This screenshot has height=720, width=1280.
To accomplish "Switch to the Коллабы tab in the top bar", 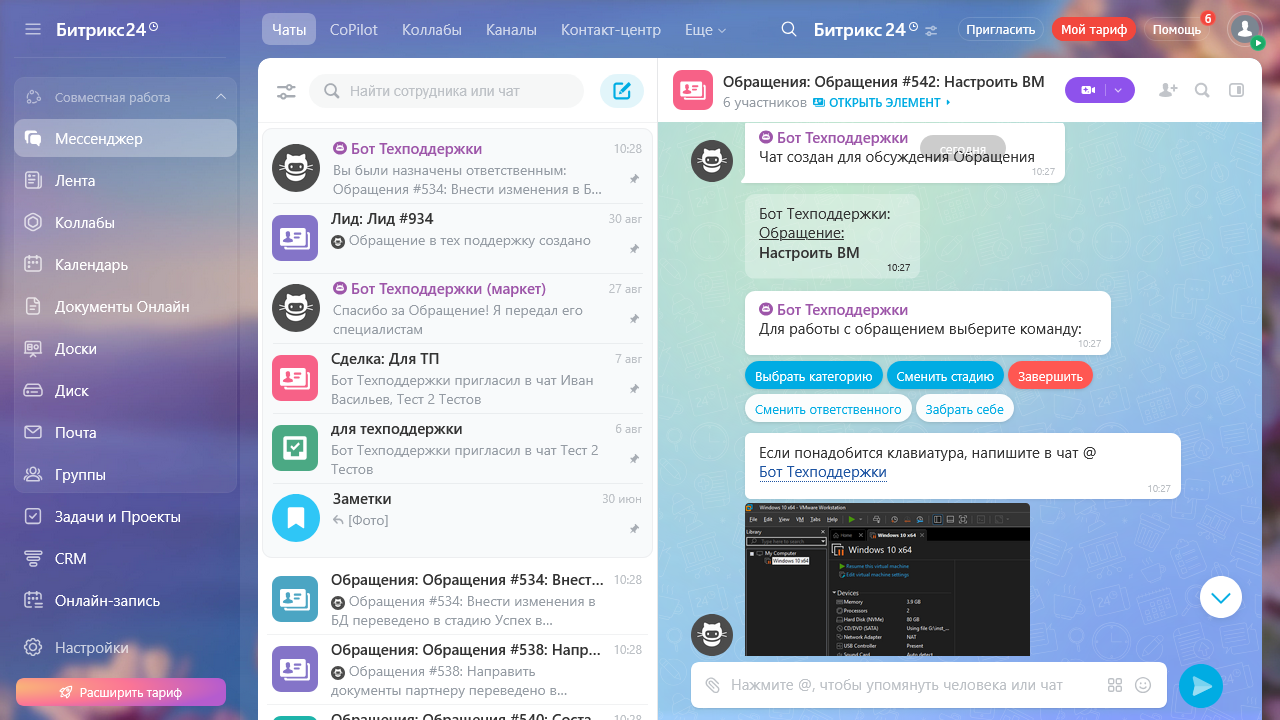I will point(432,30).
